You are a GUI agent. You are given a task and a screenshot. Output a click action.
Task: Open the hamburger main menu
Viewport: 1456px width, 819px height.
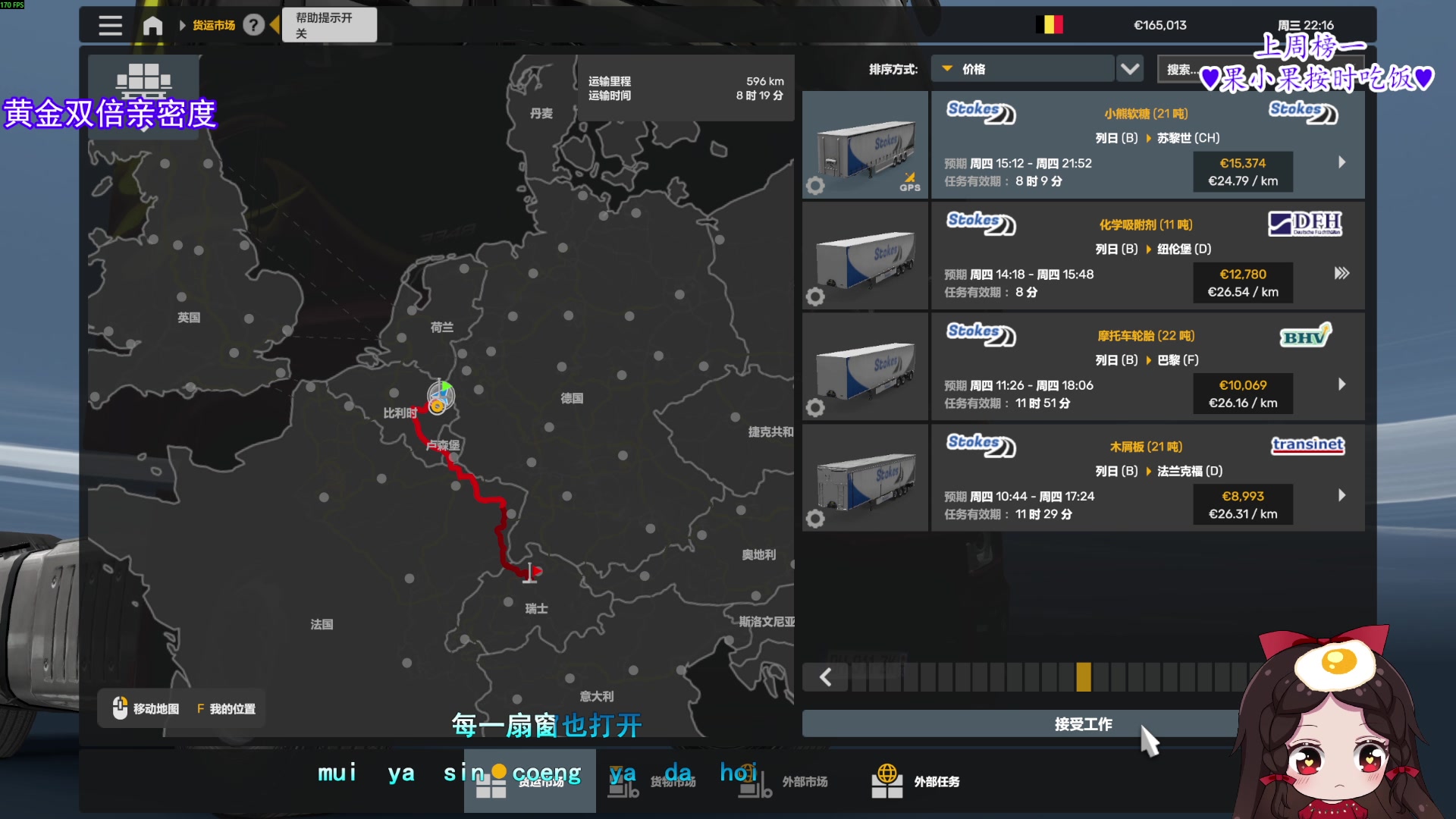(x=110, y=26)
